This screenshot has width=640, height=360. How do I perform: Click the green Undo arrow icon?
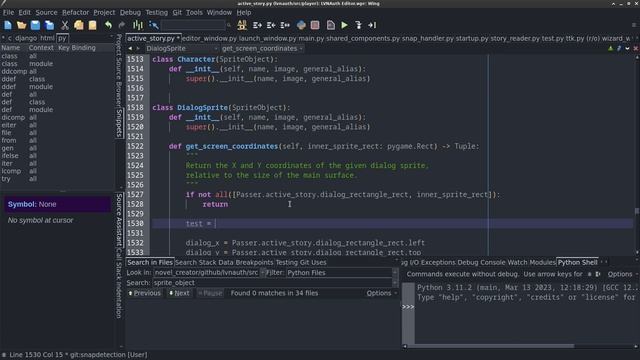click(x=108, y=25)
